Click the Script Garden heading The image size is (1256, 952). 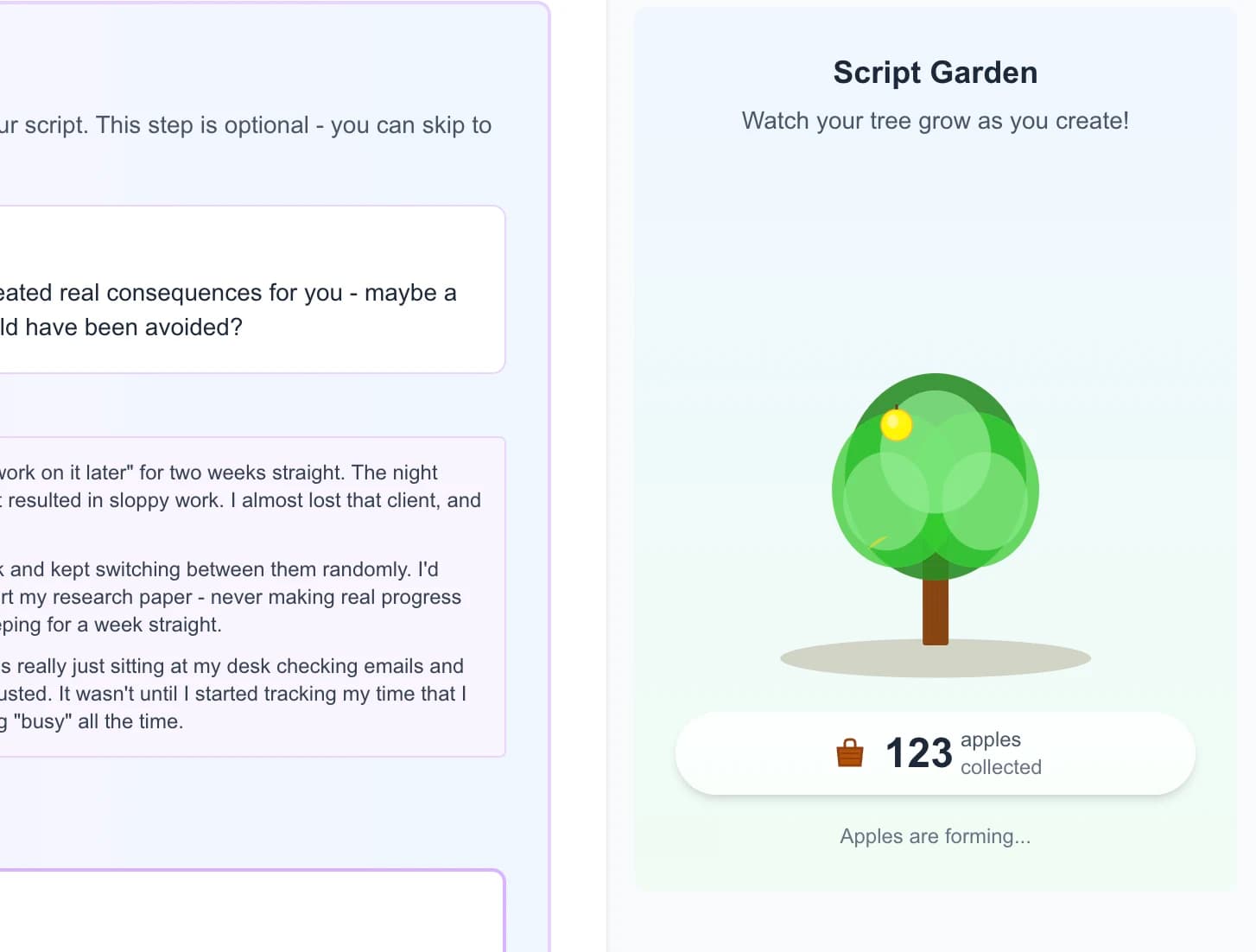[x=936, y=73]
